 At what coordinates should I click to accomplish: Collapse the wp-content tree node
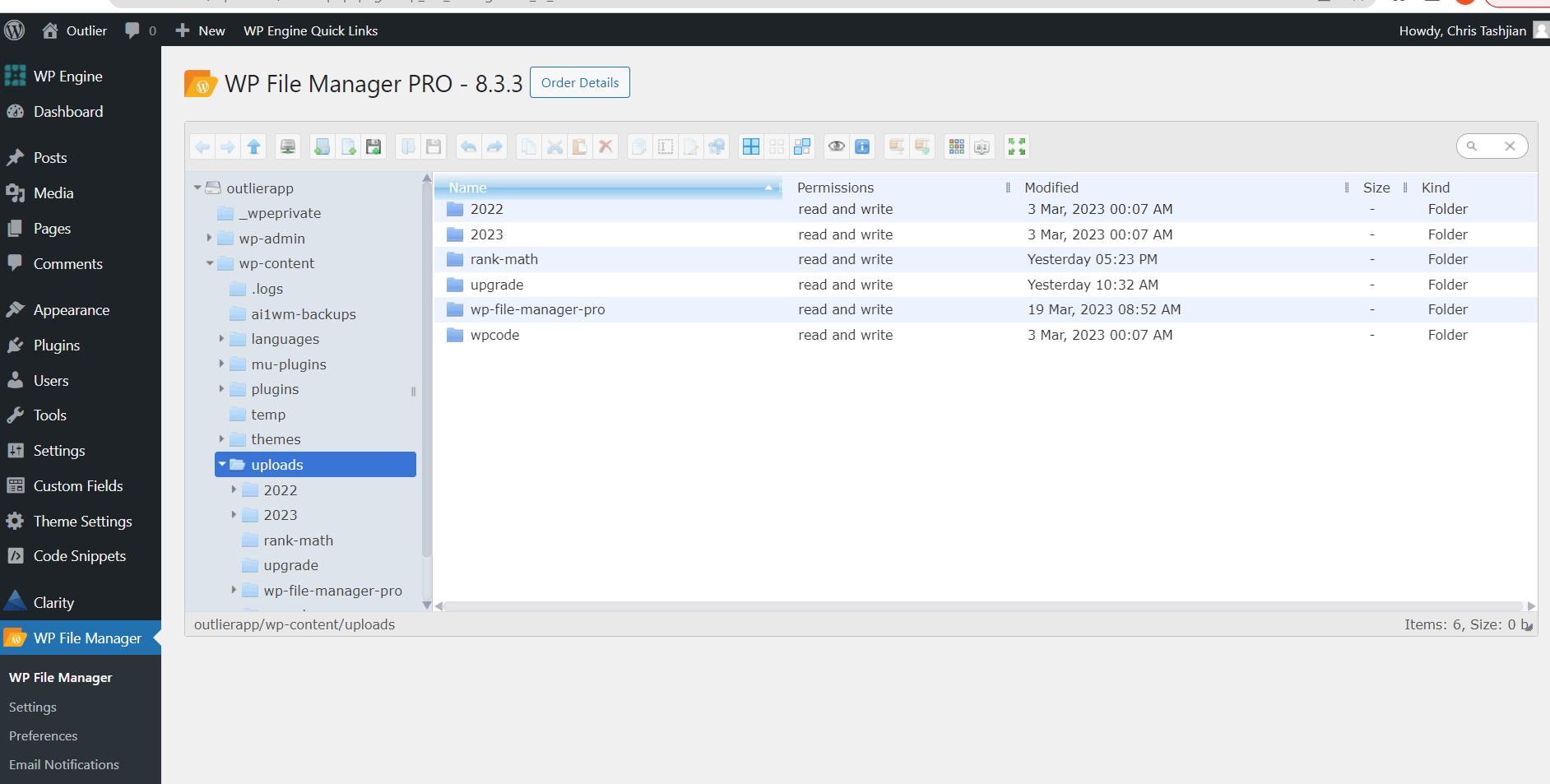point(210,263)
